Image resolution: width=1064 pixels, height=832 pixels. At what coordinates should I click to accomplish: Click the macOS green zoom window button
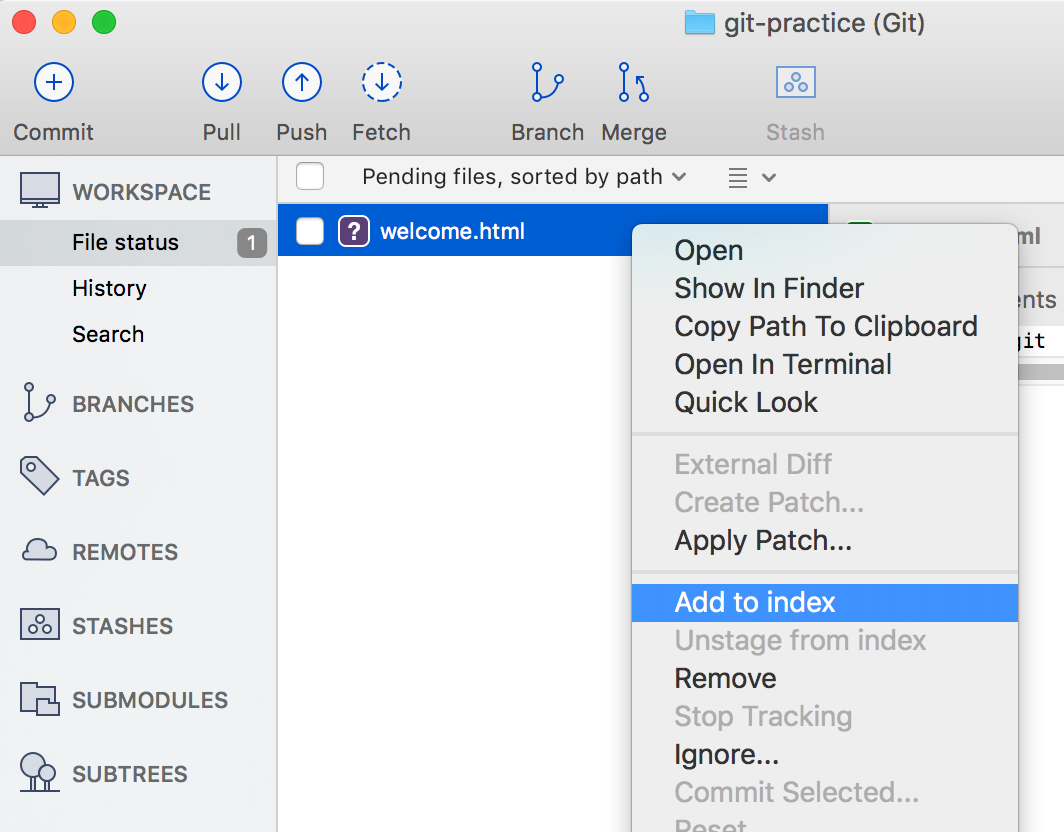[x=103, y=22]
